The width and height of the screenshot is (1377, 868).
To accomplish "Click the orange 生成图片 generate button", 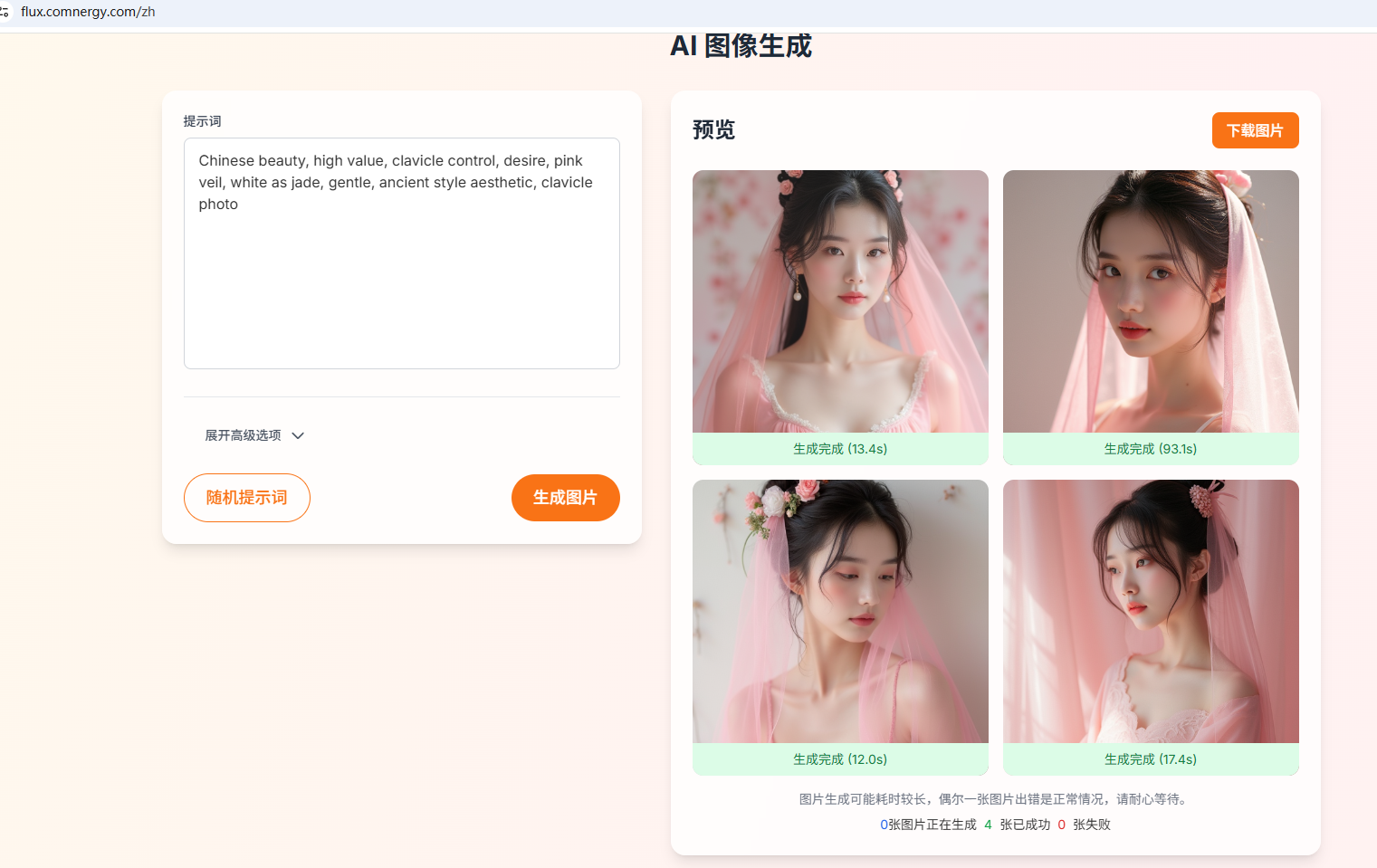I will click(565, 498).
